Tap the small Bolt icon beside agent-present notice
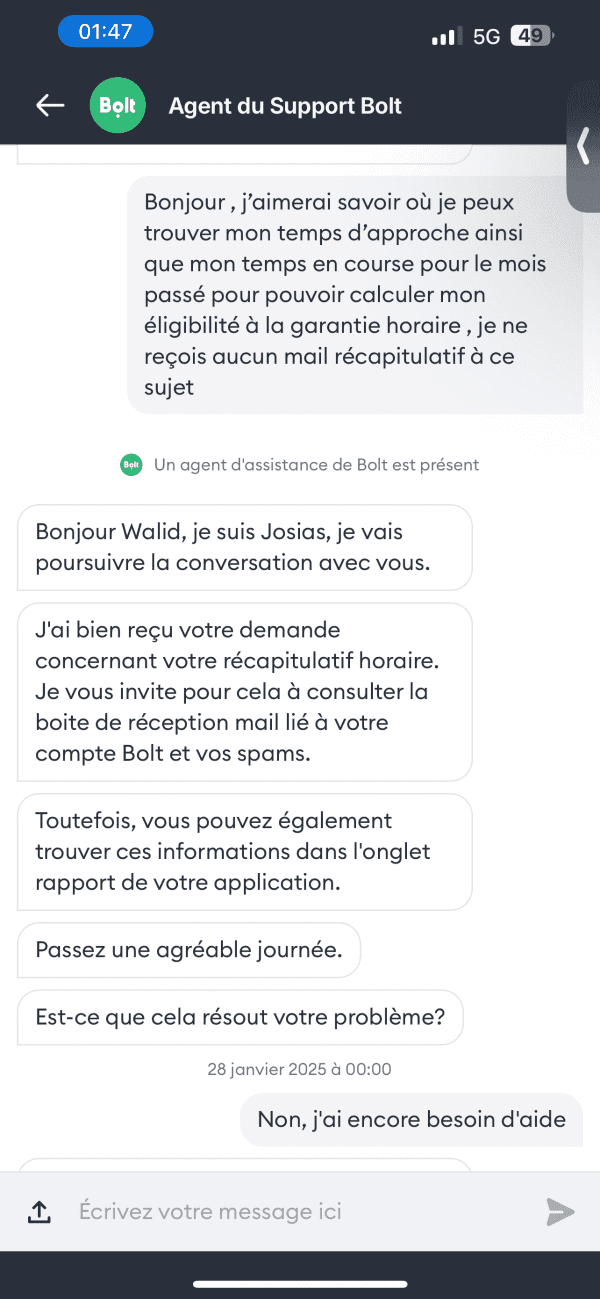The image size is (600, 1299). [131, 465]
